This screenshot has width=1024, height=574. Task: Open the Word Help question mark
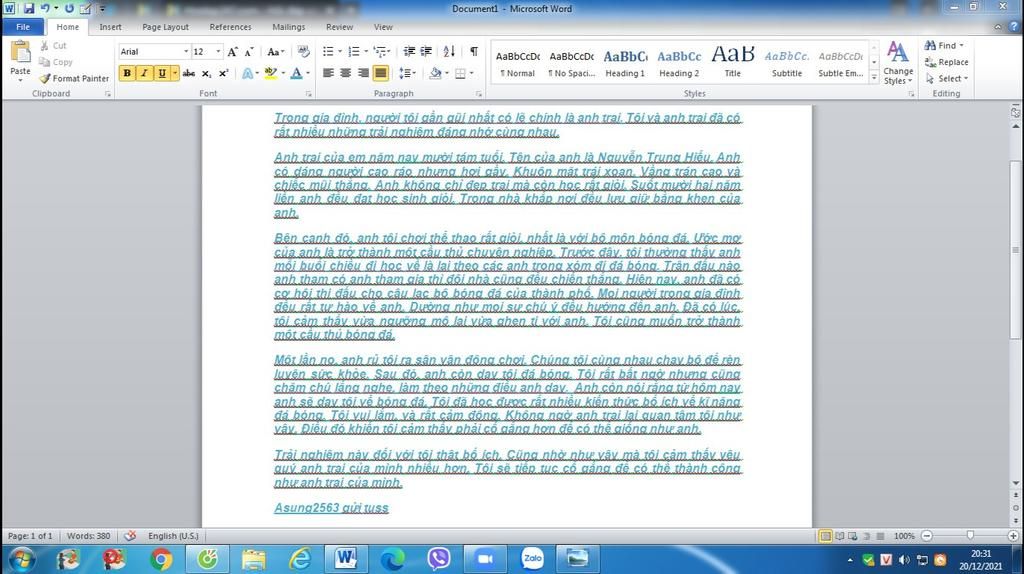click(1014, 27)
